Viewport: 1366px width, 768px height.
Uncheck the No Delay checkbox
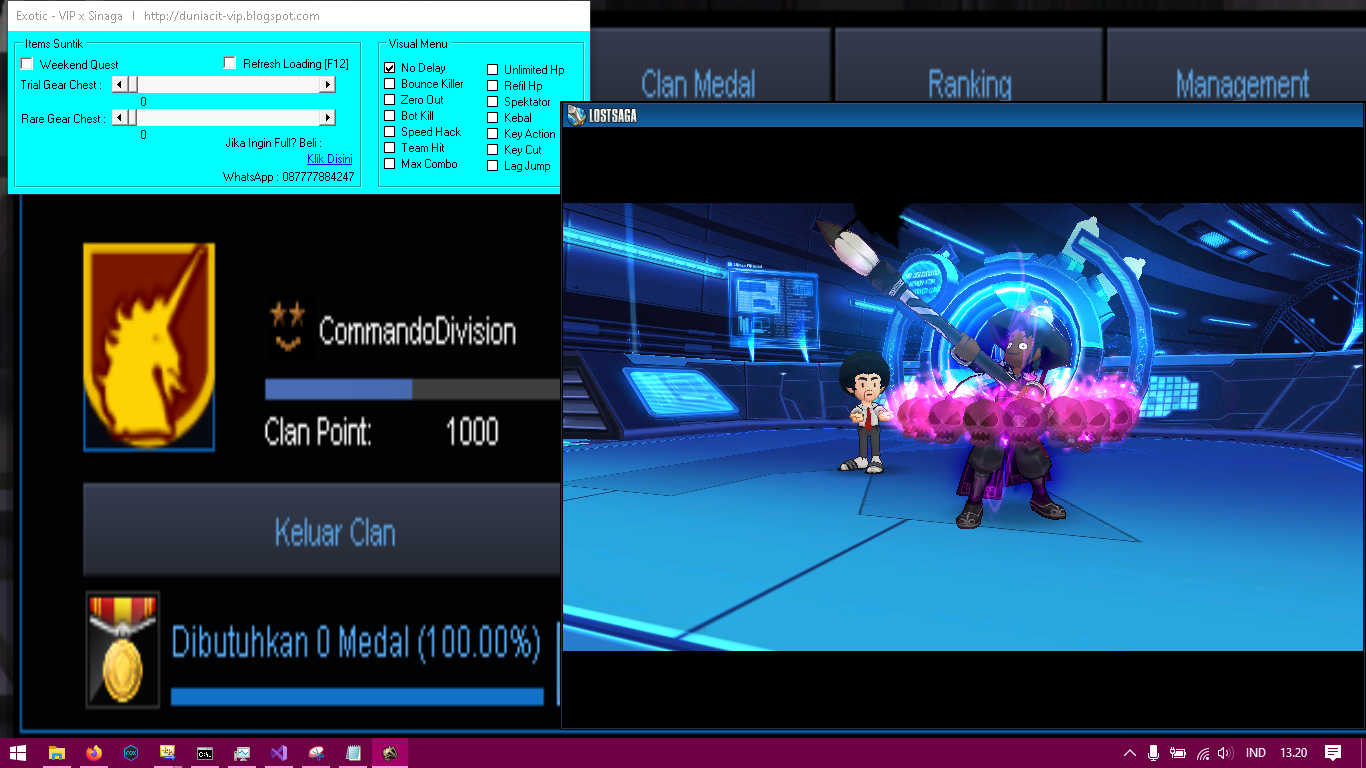[390, 68]
